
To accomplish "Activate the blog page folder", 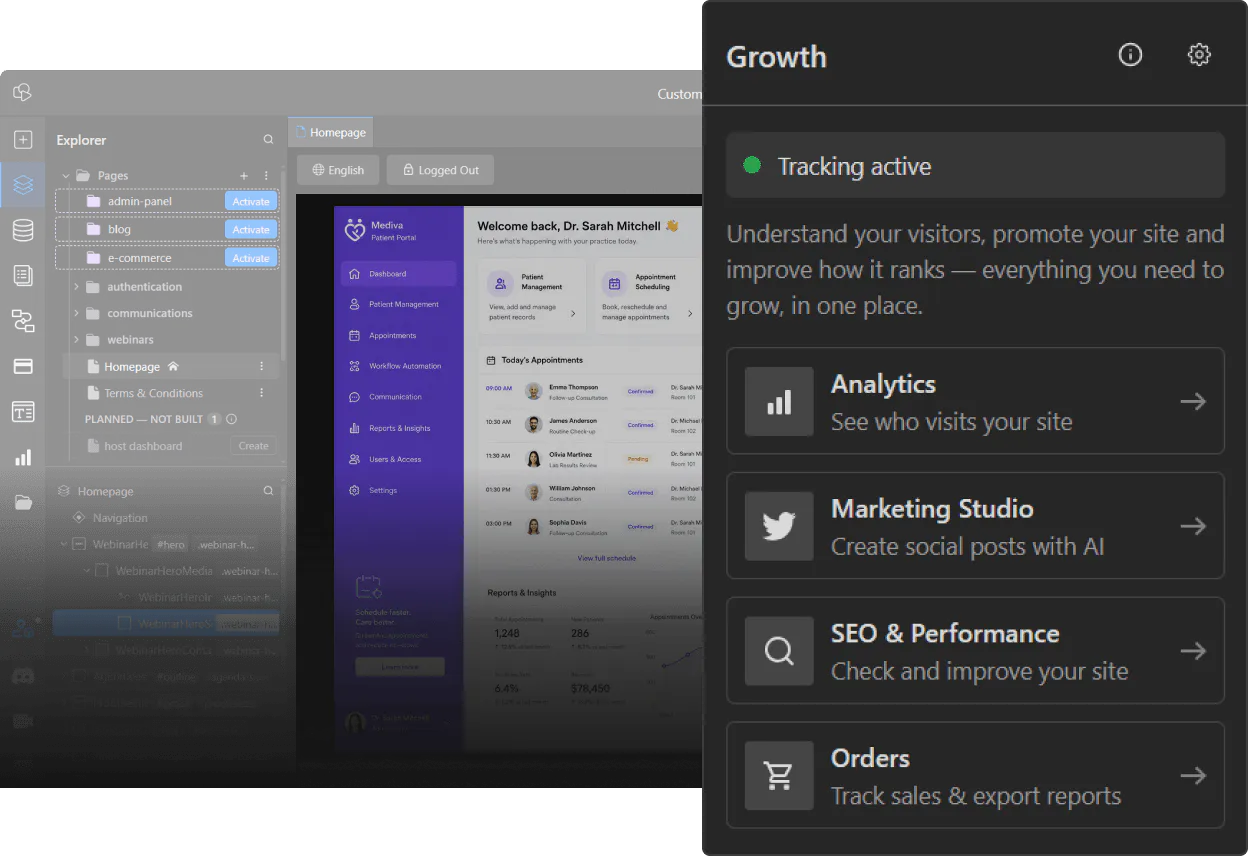I will point(251,229).
